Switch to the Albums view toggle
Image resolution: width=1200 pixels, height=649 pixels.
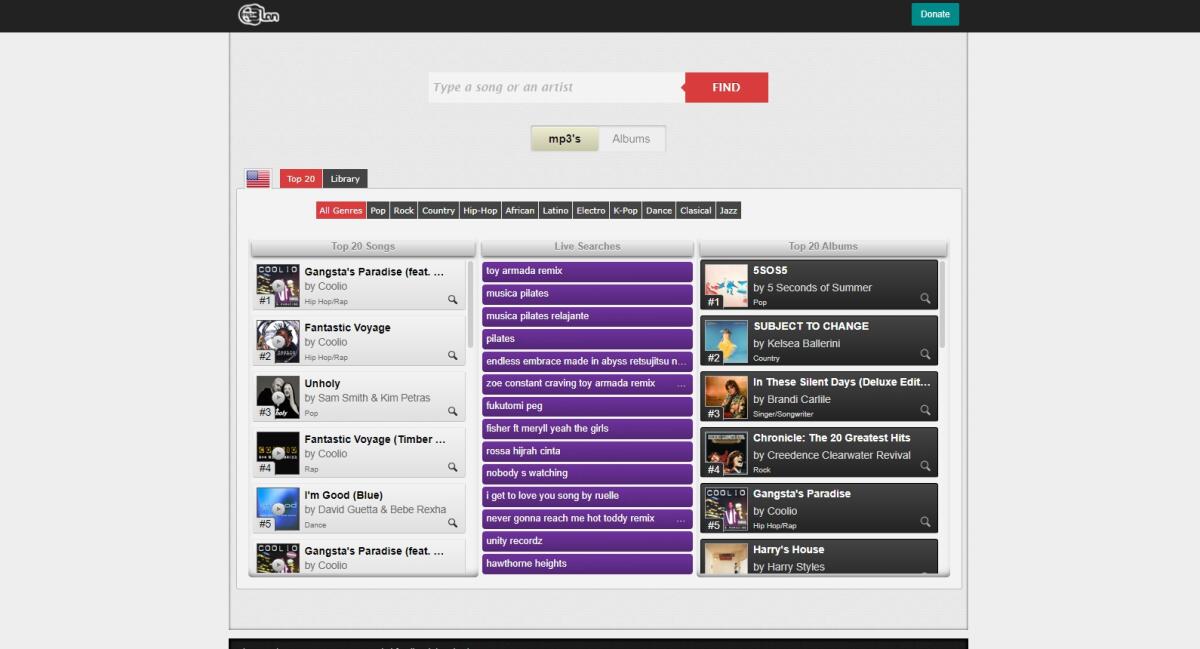(x=632, y=138)
